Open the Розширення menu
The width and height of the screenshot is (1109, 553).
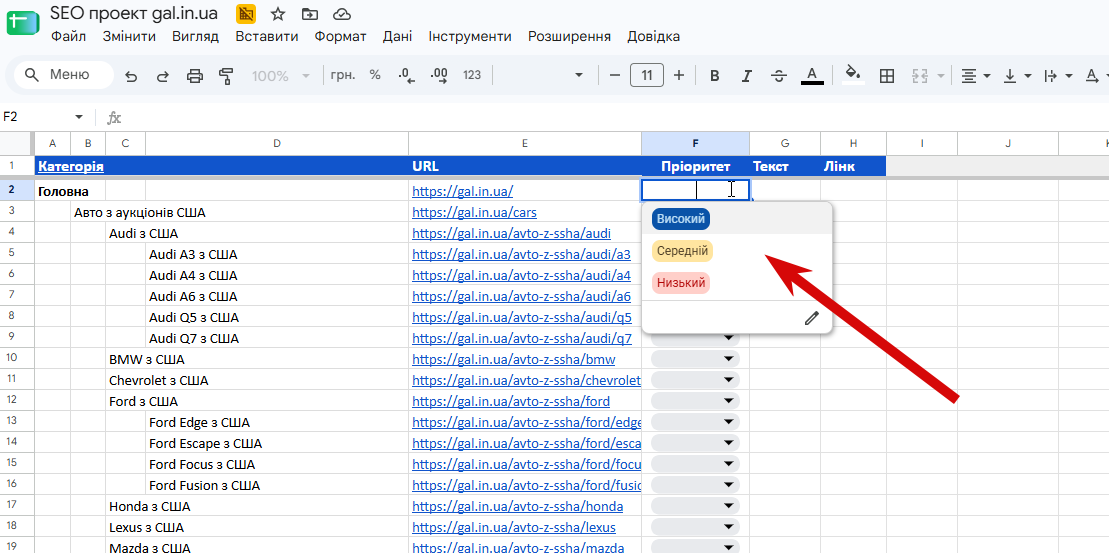569,36
